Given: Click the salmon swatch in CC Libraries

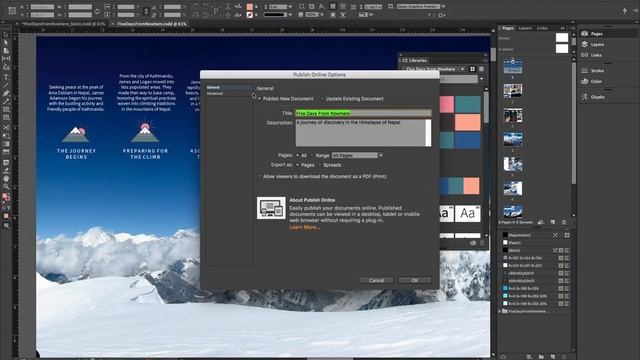Looking at the screenshot, I should pos(468,122).
